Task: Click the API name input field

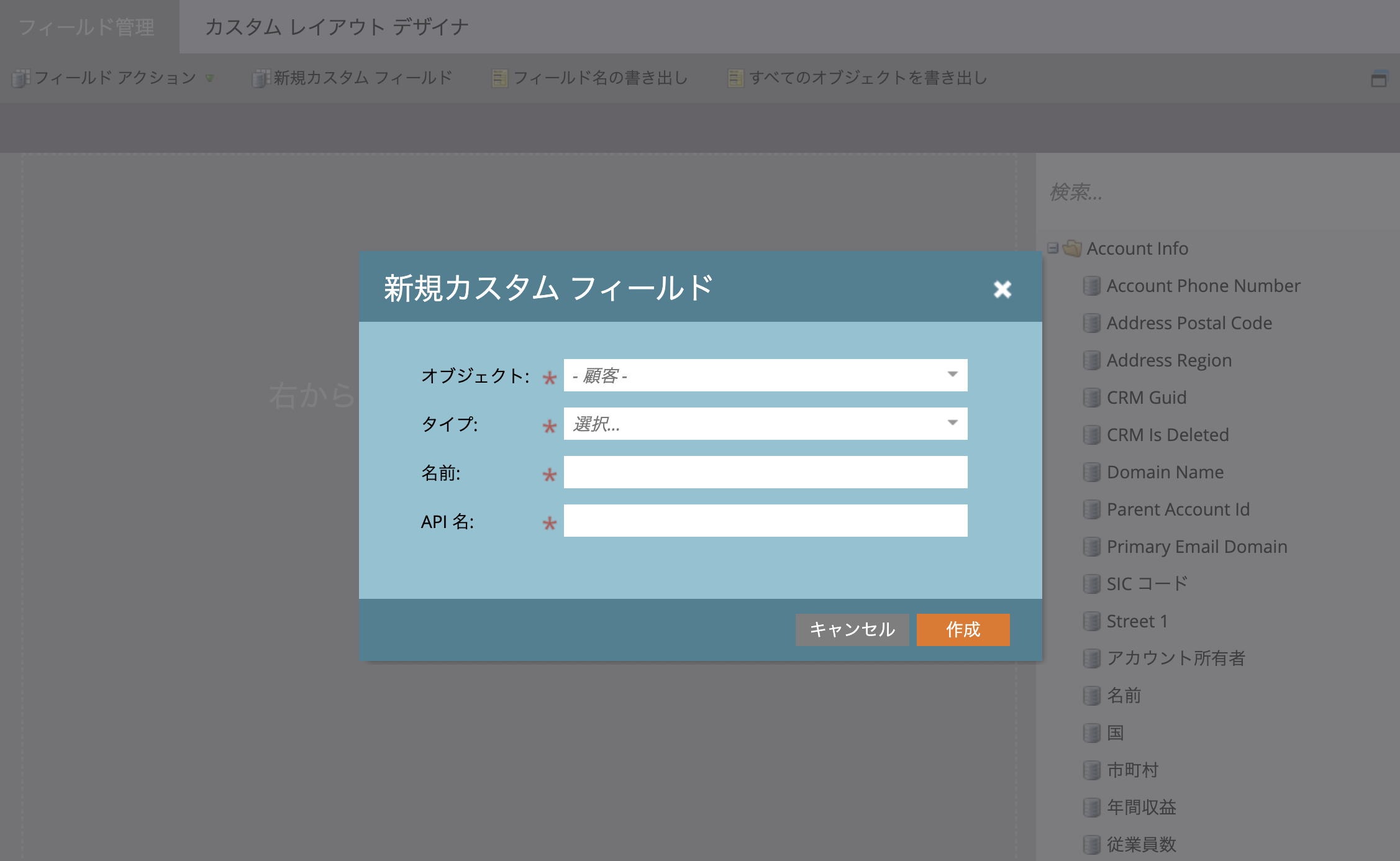Action: (765, 521)
